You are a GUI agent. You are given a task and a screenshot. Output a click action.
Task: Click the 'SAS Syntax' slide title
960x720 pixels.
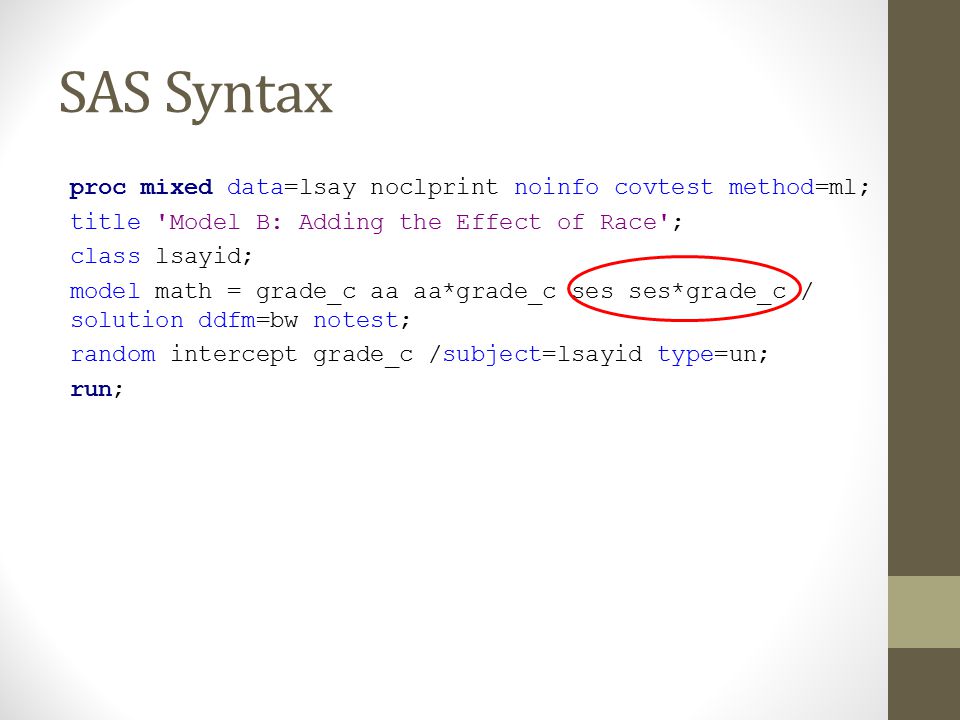tap(196, 95)
